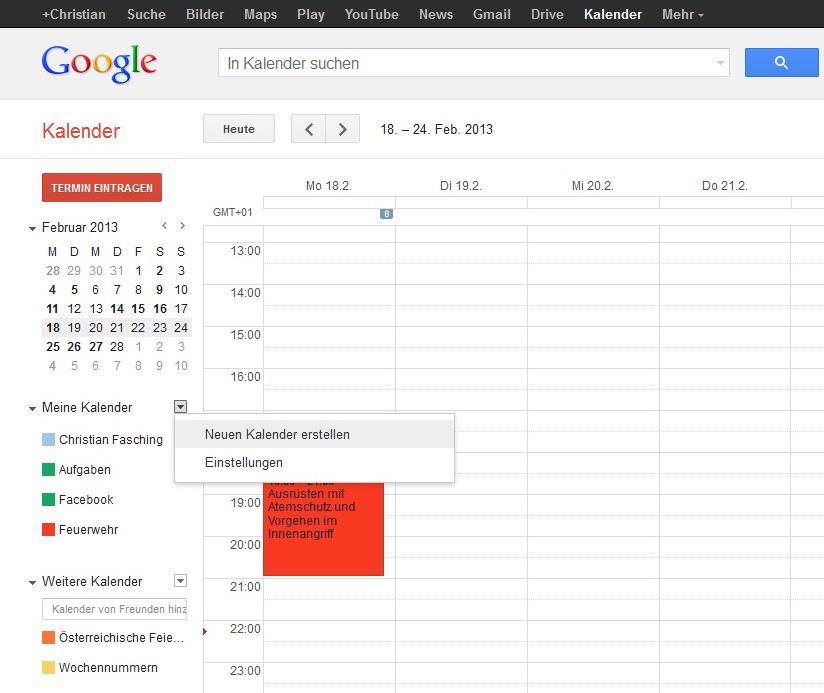Show next month in mini calendar

tap(182, 226)
